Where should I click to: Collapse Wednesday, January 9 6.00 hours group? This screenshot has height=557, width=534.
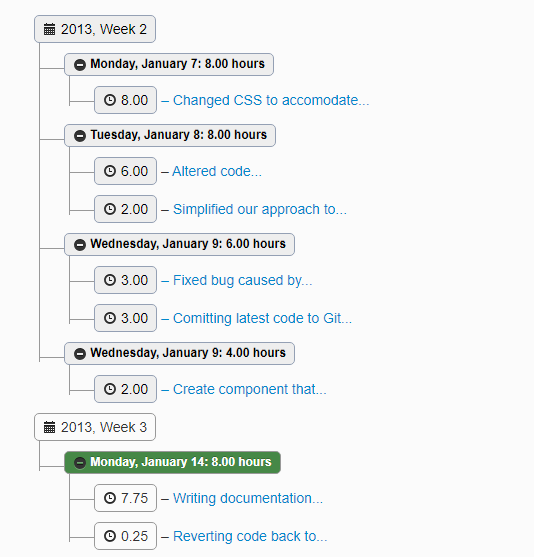pyautogui.click(x=80, y=245)
